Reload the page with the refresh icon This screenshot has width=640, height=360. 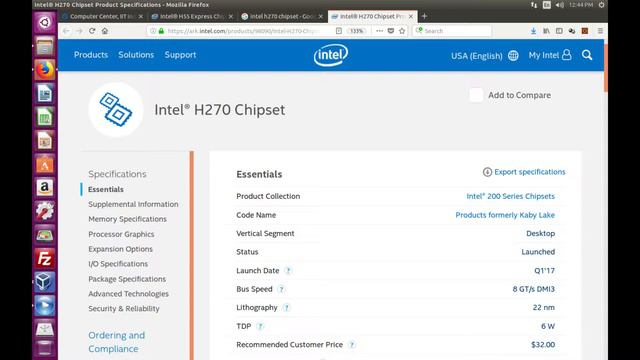click(92, 31)
